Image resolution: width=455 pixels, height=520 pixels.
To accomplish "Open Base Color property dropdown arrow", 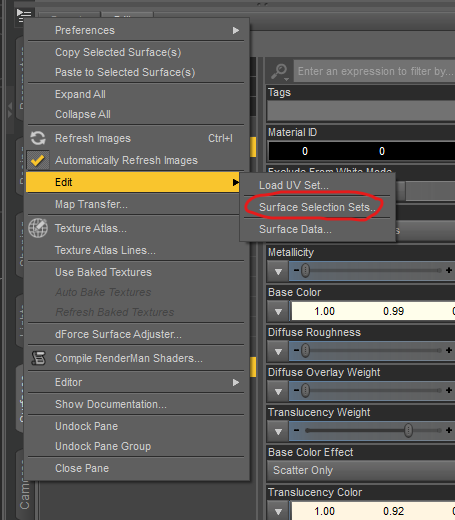I will coord(278,311).
